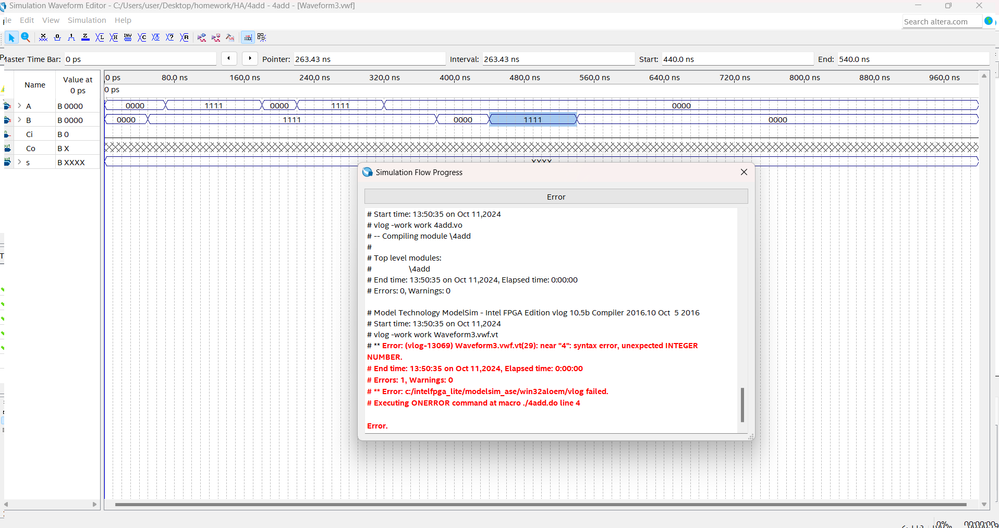Close the Simulation Flow Progress dialog
999x528 pixels.
coord(744,172)
